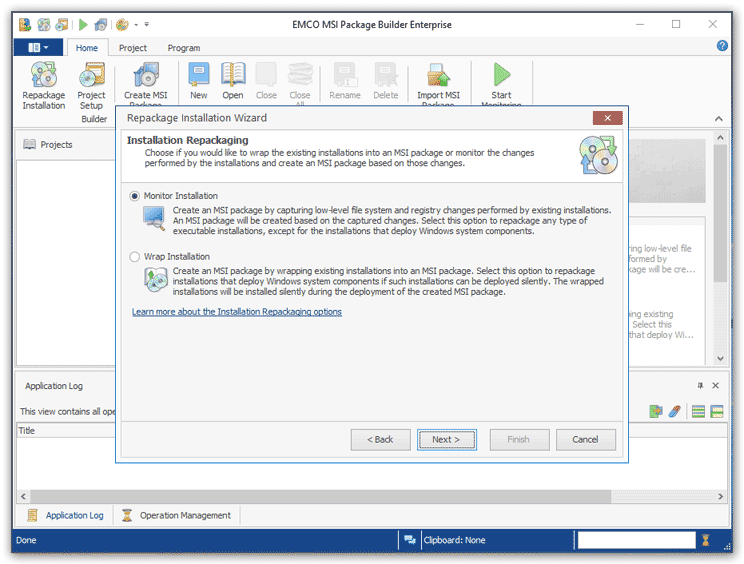Click the green list view icon in log panel
744x564 pixels.
(698, 411)
